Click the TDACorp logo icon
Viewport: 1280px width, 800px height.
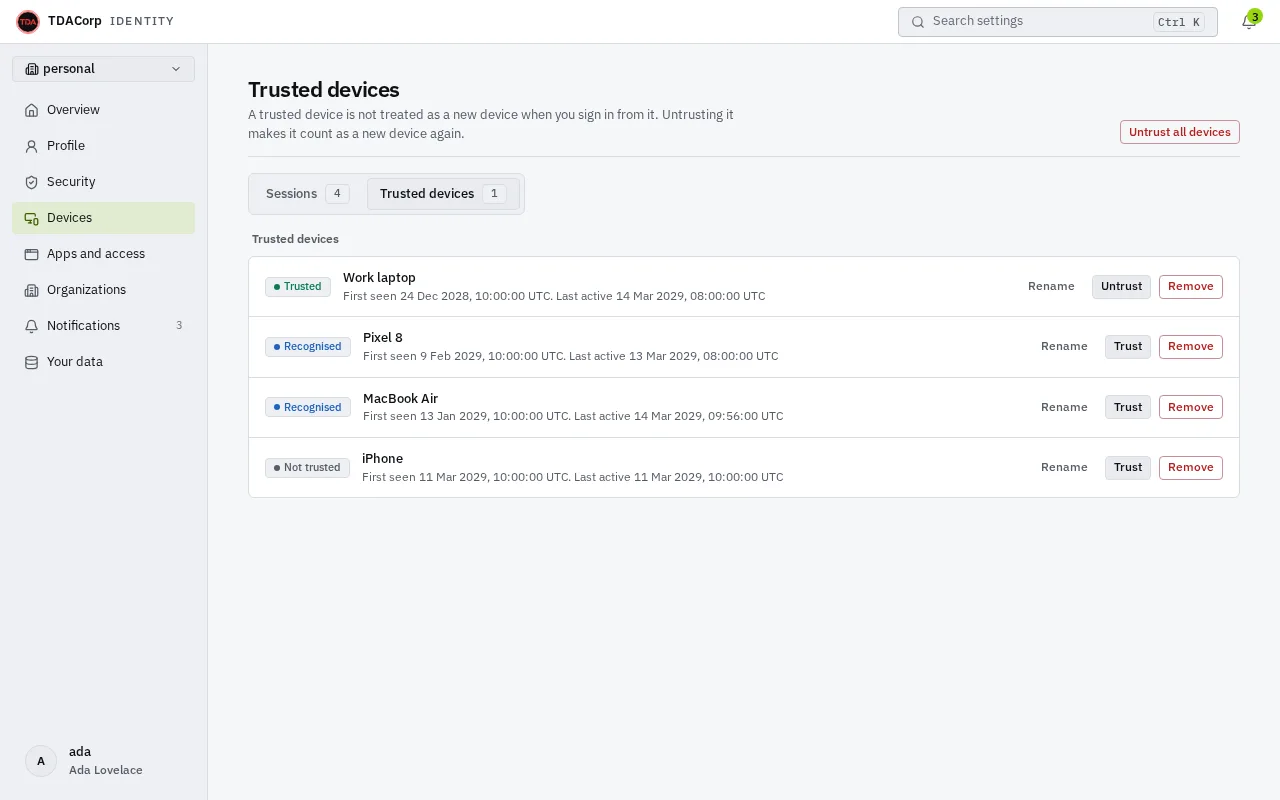pyautogui.click(x=28, y=21)
